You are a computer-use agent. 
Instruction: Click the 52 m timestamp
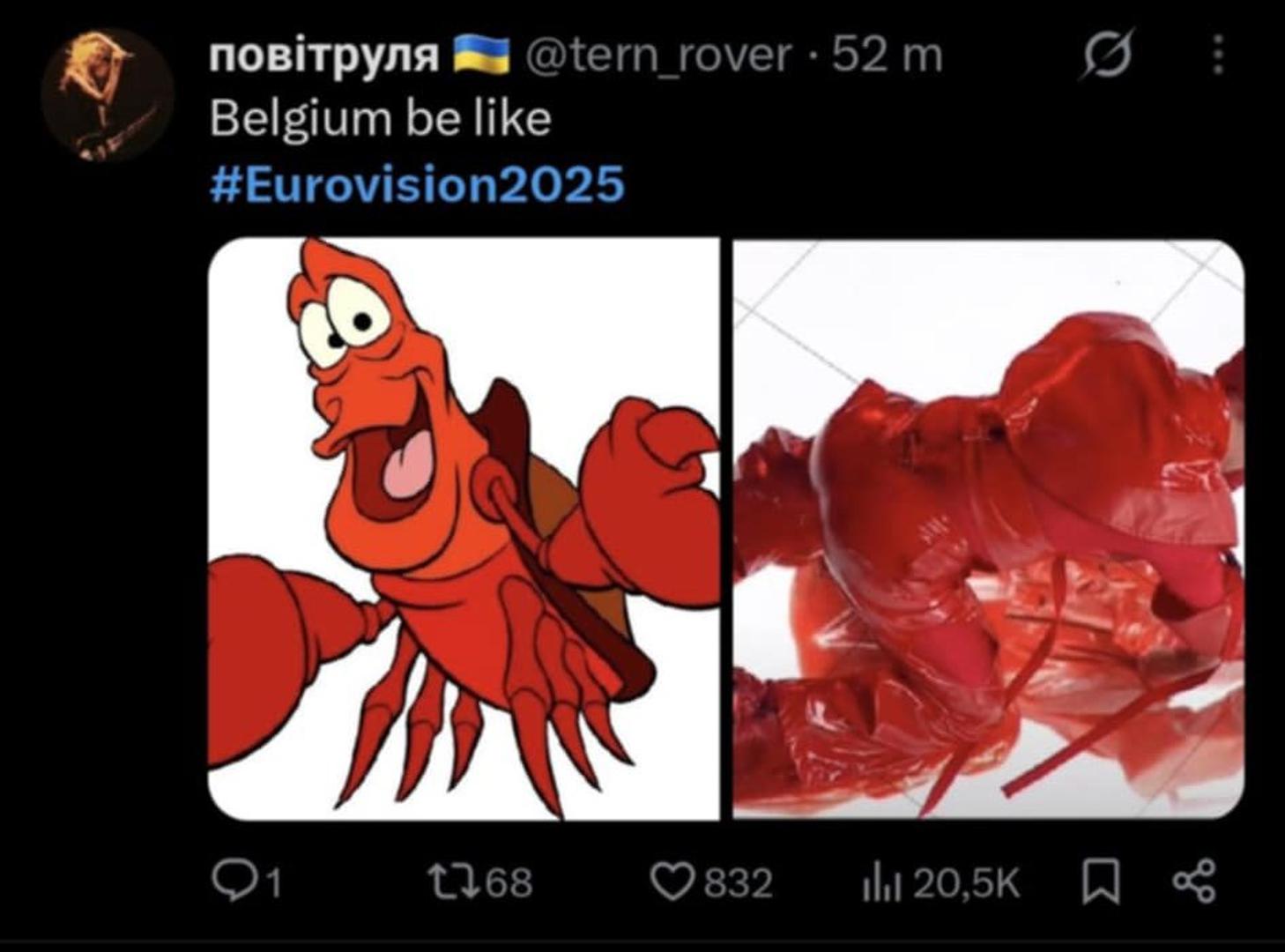(887, 56)
